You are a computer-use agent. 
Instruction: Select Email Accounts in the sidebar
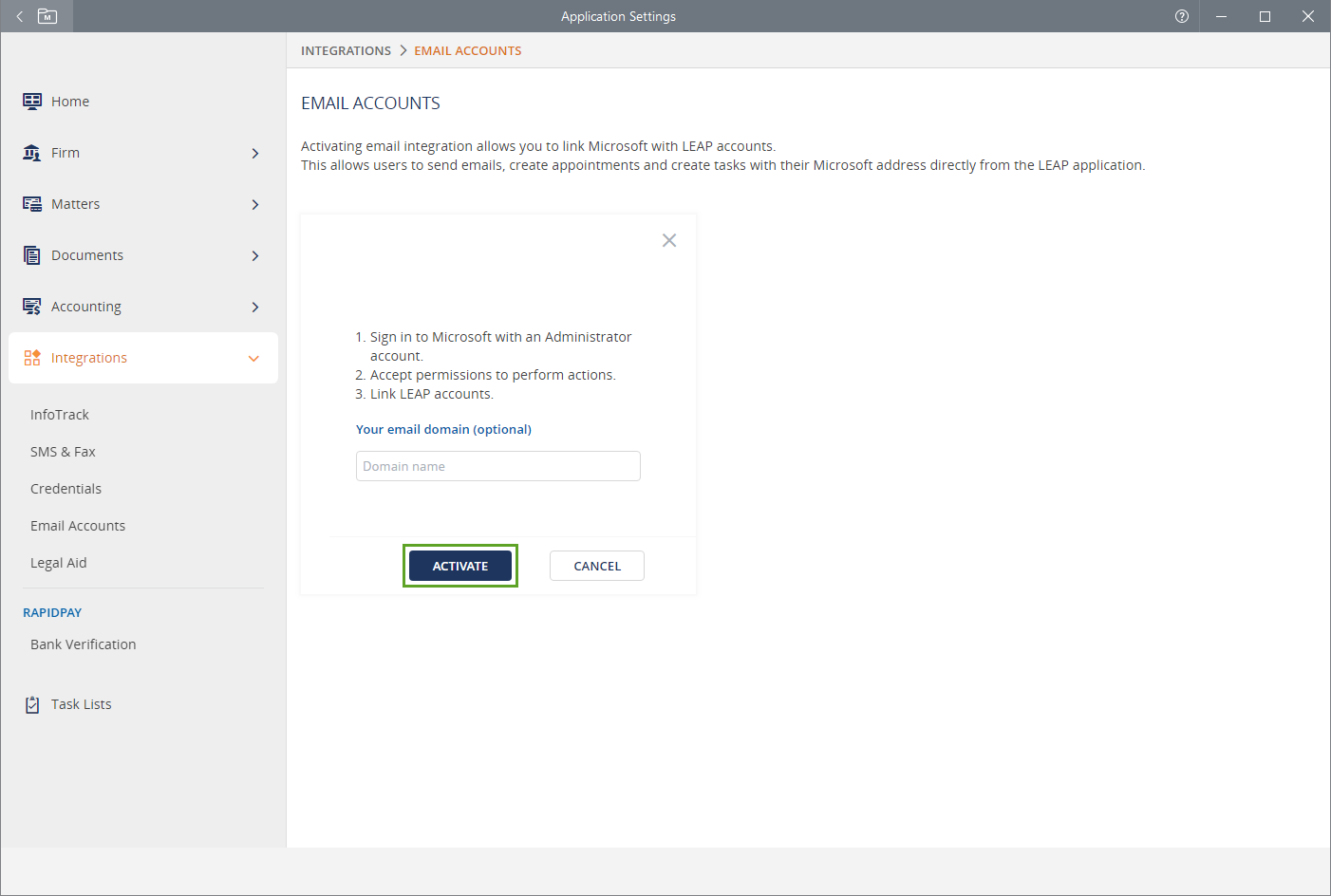(78, 526)
